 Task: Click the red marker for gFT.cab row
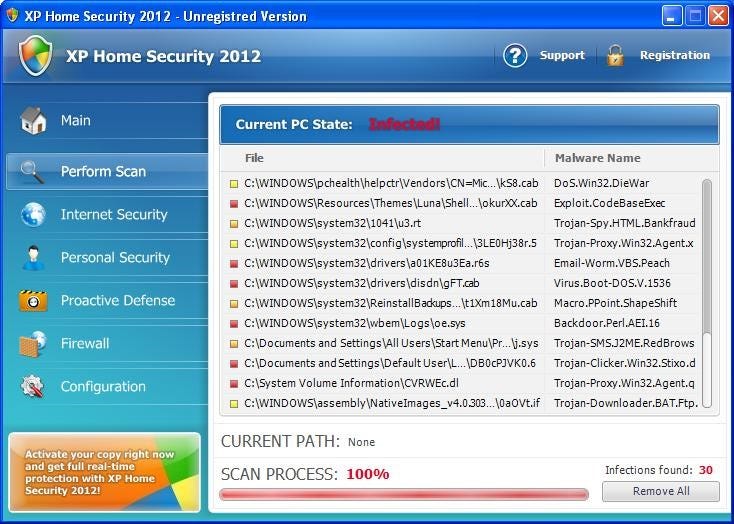[x=234, y=284]
